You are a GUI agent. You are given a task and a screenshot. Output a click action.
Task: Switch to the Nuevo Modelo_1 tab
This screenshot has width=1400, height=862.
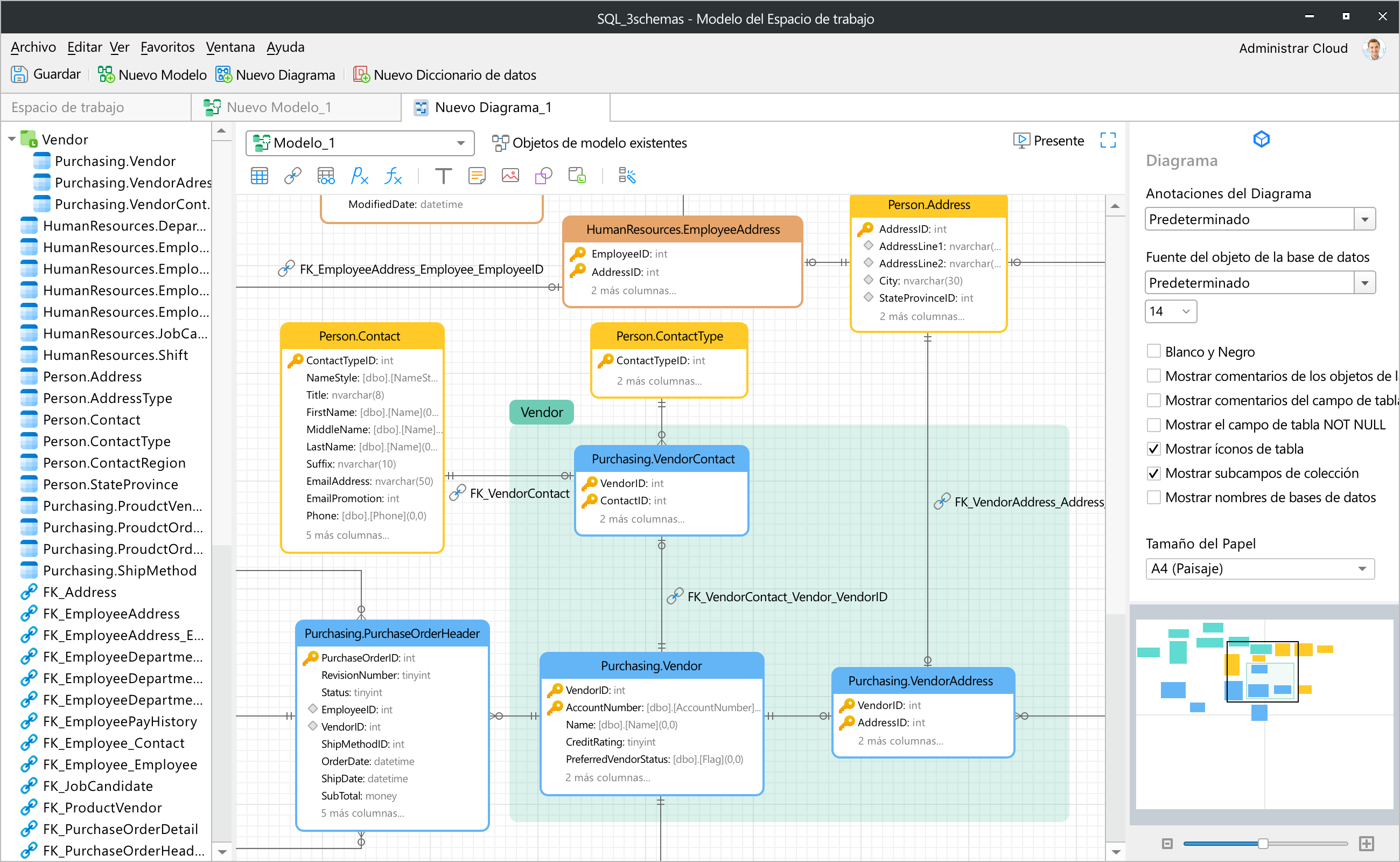(296, 107)
